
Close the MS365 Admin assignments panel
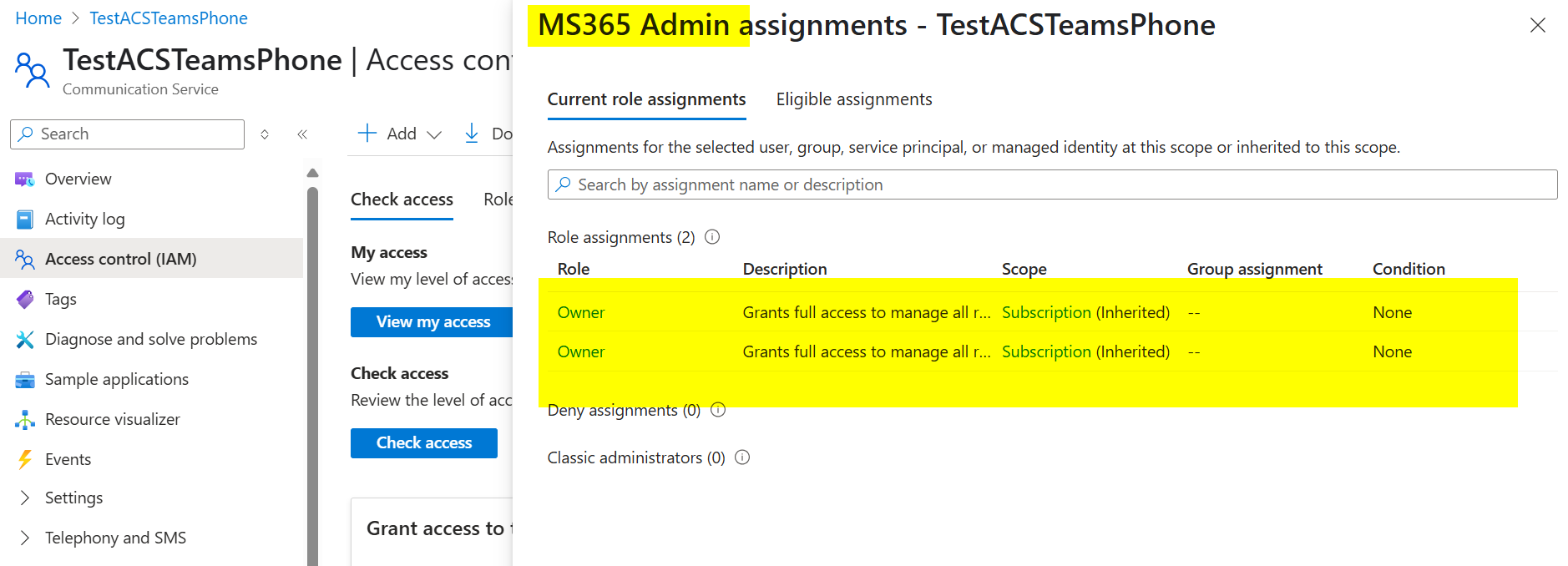click(x=1538, y=25)
